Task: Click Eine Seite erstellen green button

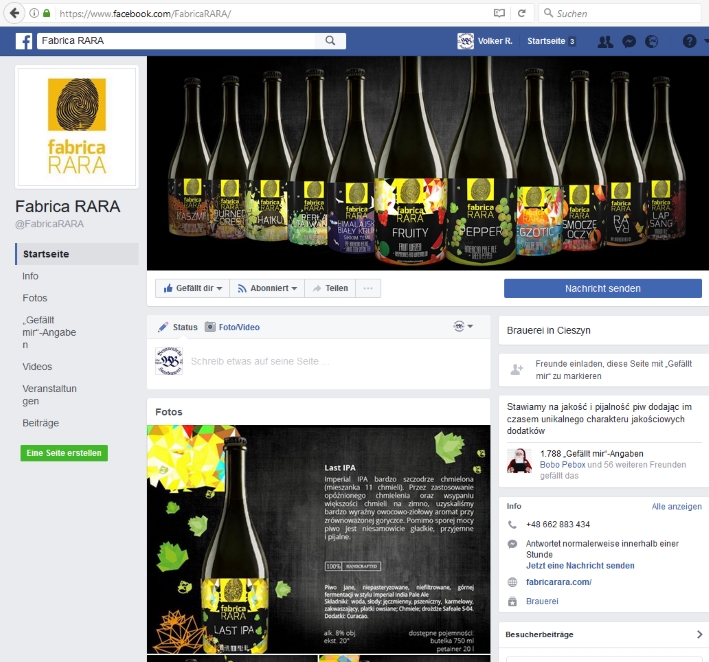Action: click(64, 453)
